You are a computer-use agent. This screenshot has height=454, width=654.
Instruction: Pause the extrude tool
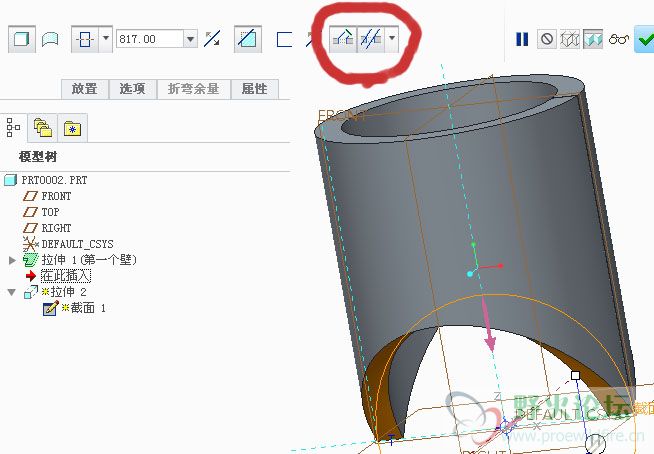(522, 39)
